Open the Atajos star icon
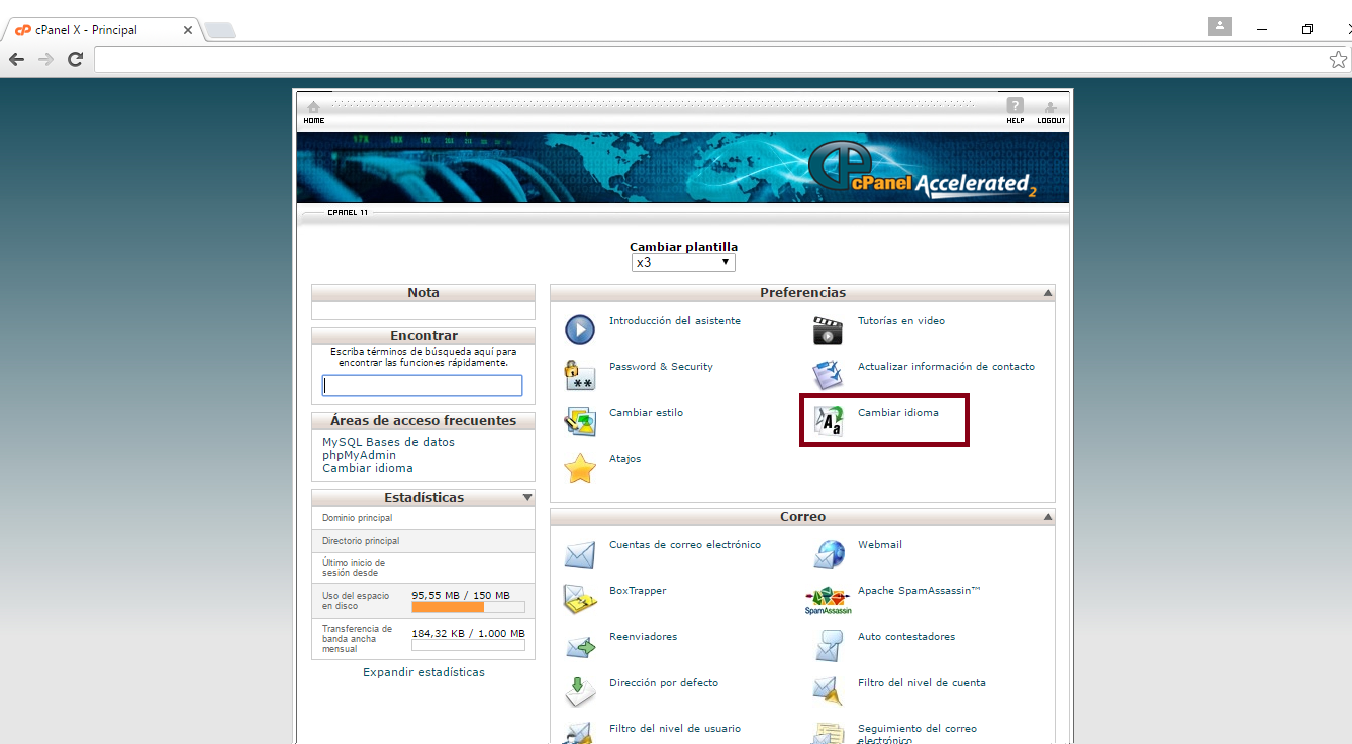Screen dimensions: 1352x744 tap(580, 468)
